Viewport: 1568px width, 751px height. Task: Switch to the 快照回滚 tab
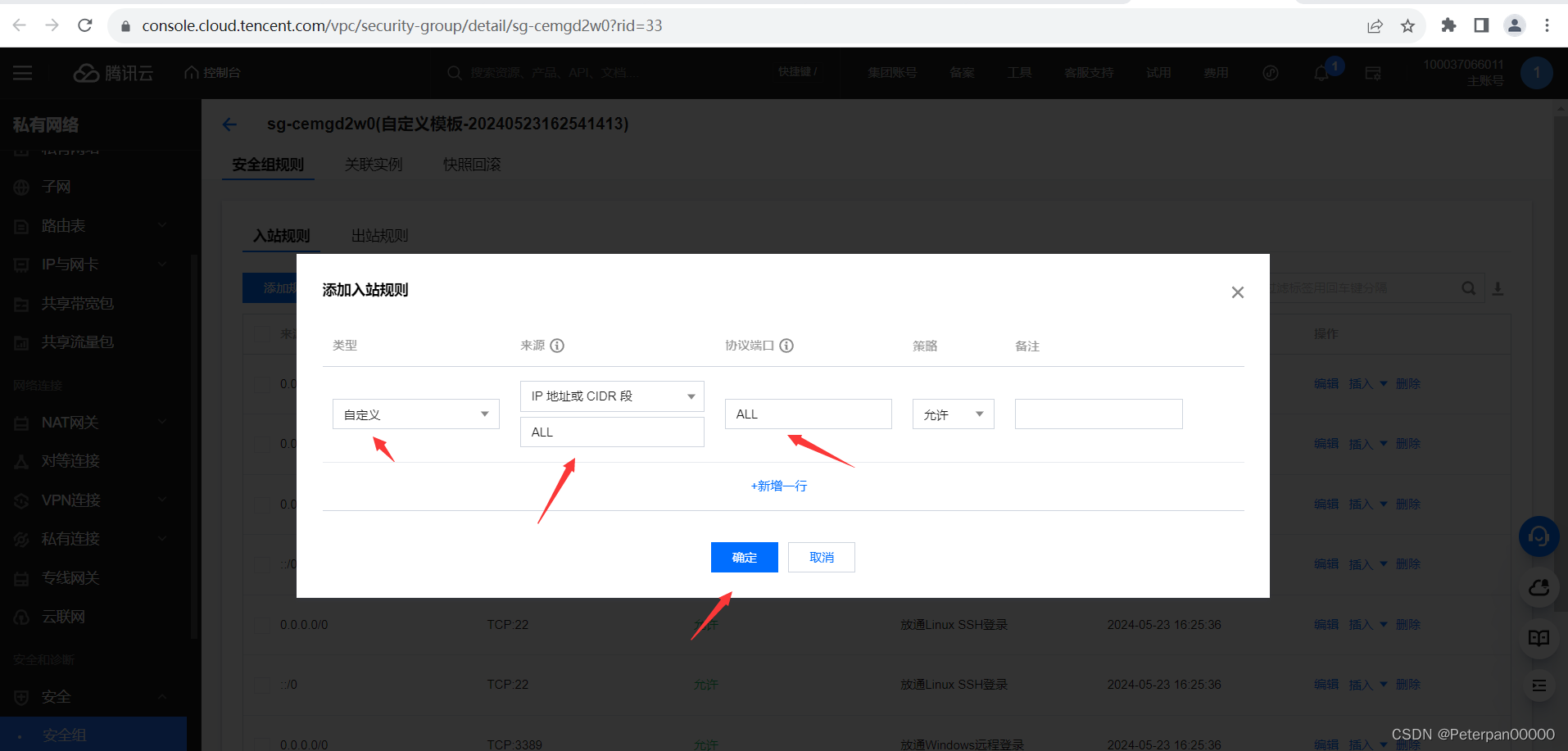(472, 165)
